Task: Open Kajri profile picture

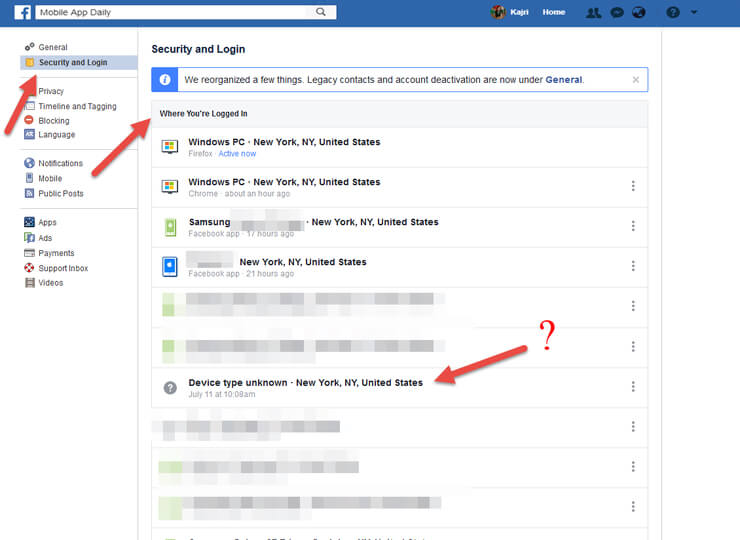Action: click(x=498, y=12)
